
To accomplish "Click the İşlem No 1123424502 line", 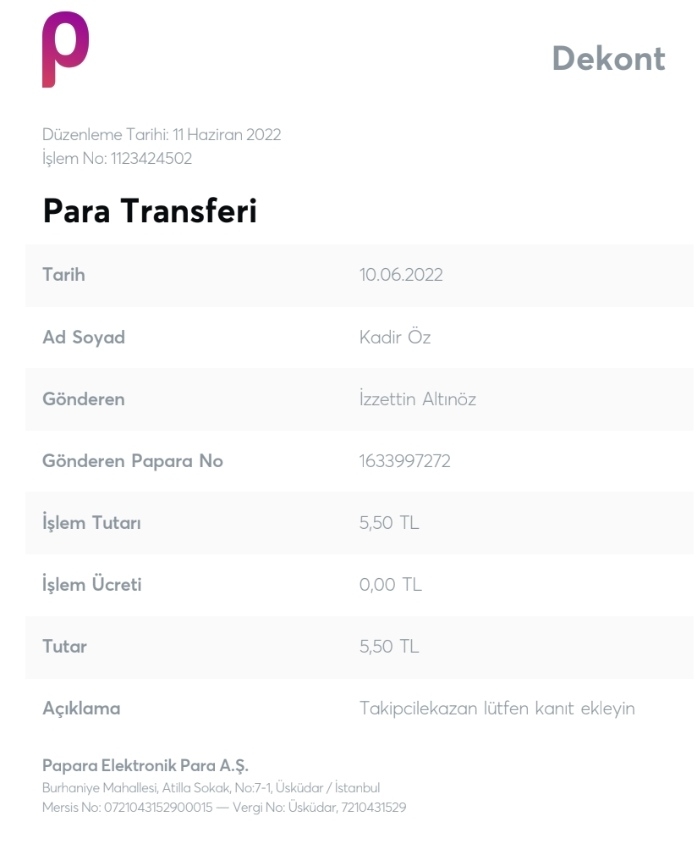I will point(117,158).
